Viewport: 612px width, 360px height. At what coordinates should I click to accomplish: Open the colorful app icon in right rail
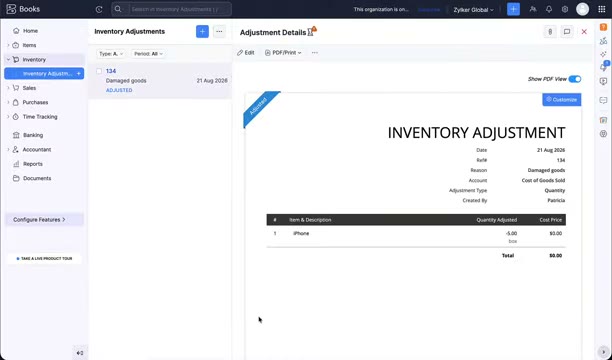coord(603,120)
